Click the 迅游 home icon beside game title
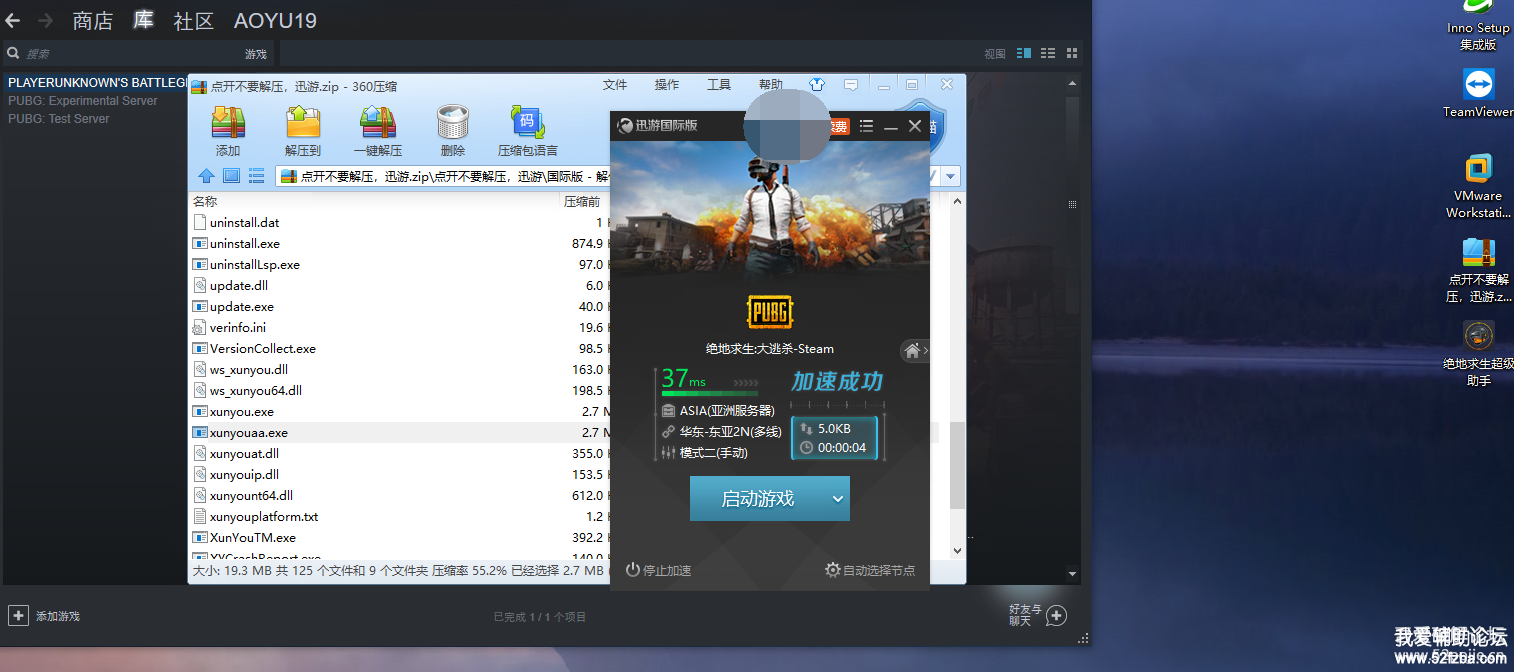The image size is (1514, 672). [x=911, y=351]
